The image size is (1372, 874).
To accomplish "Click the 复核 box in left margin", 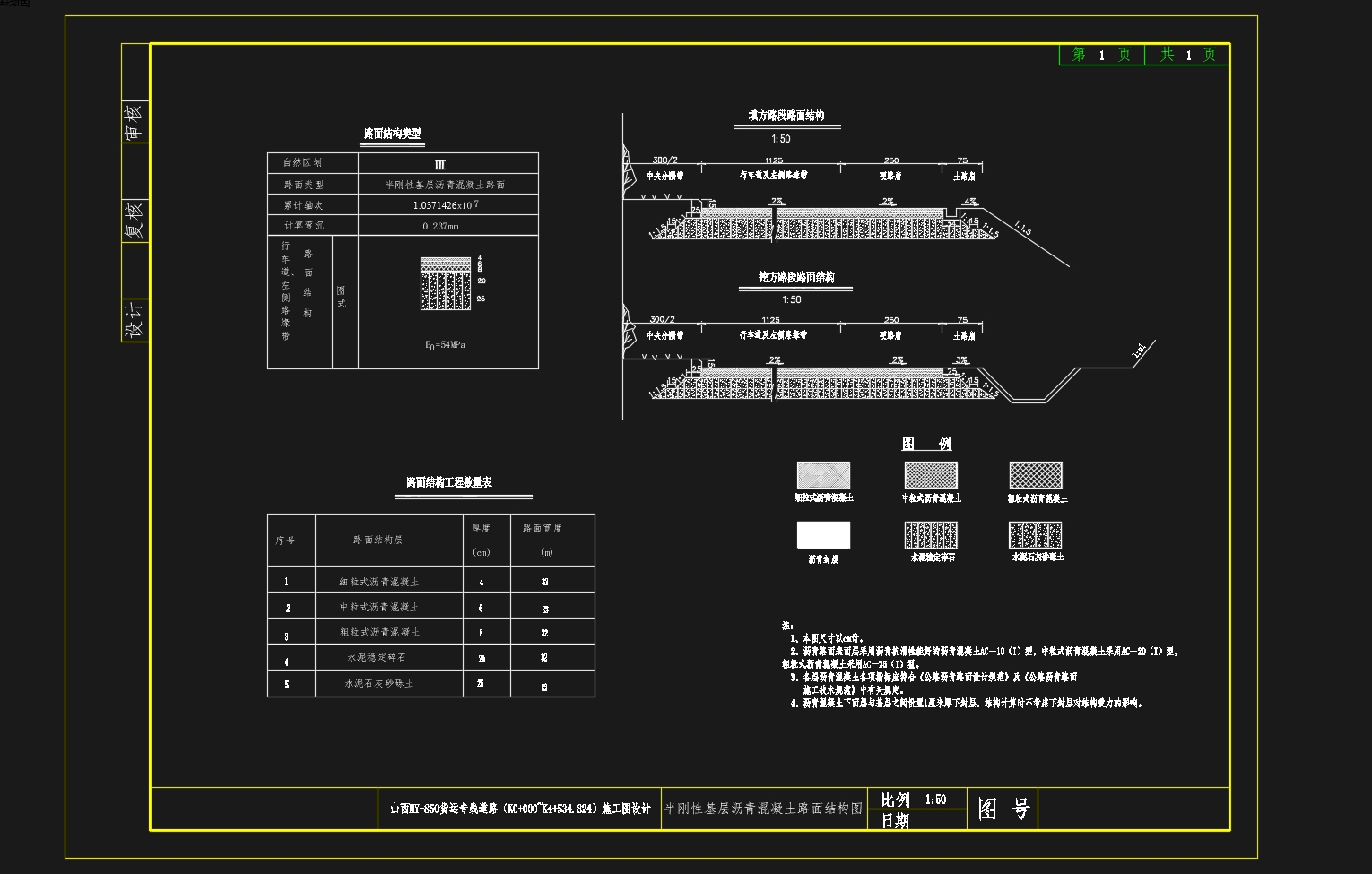I will [x=134, y=221].
